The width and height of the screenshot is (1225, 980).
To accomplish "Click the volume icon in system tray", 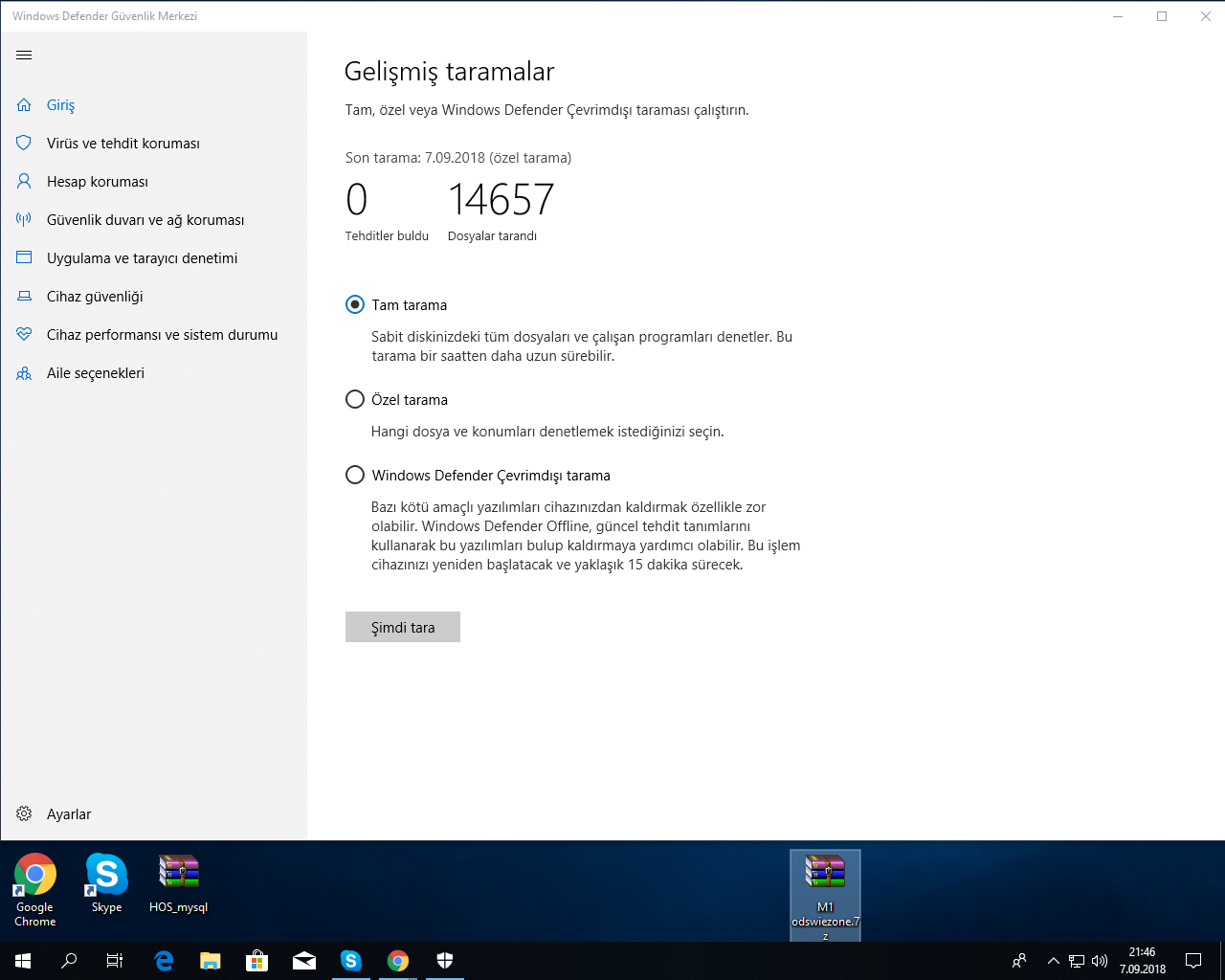I will [x=1100, y=961].
